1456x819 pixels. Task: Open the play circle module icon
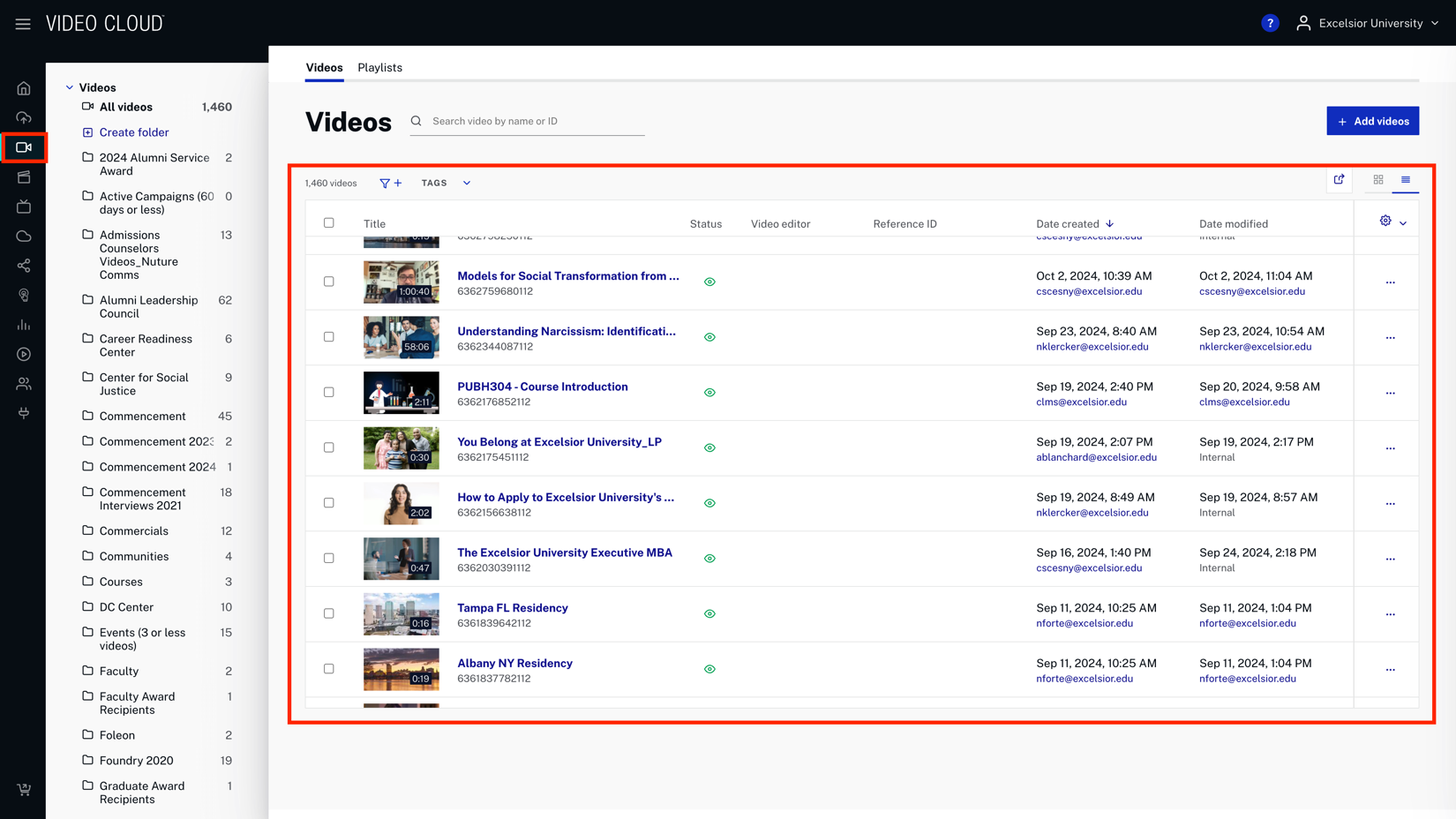[x=24, y=355]
